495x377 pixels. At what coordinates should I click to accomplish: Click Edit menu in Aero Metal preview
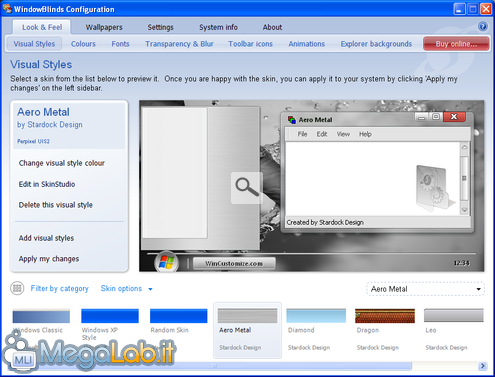tap(322, 134)
